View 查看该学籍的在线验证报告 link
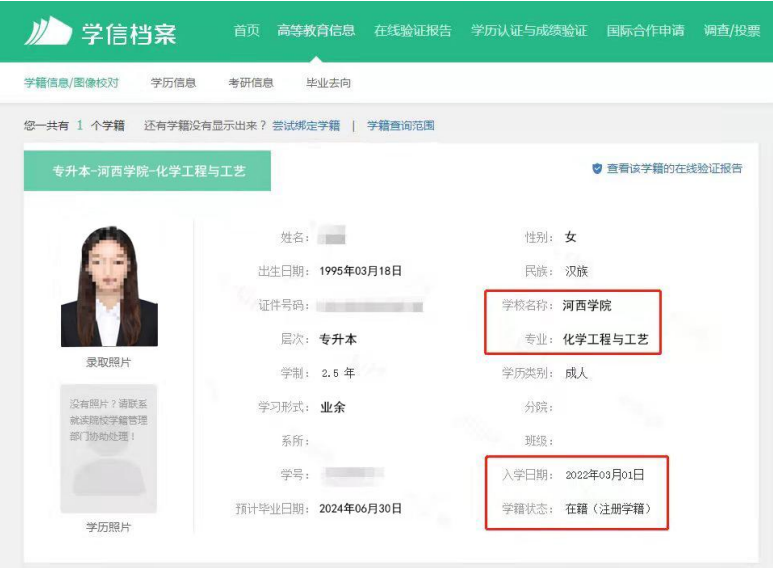This screenshot has width=773, height=568. (674, 169)
